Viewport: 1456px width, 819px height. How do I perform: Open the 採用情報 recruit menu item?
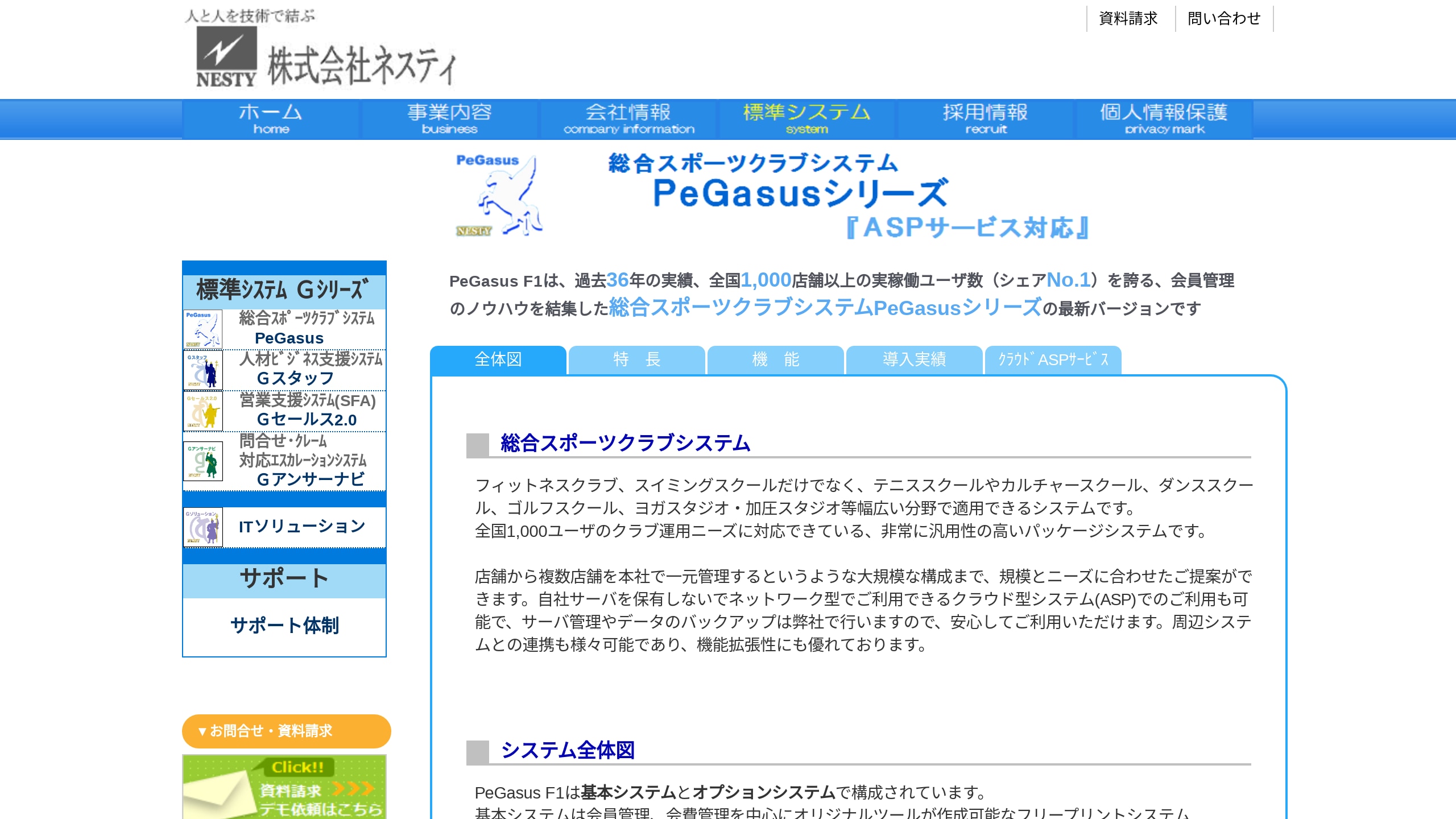click(986, 119)
